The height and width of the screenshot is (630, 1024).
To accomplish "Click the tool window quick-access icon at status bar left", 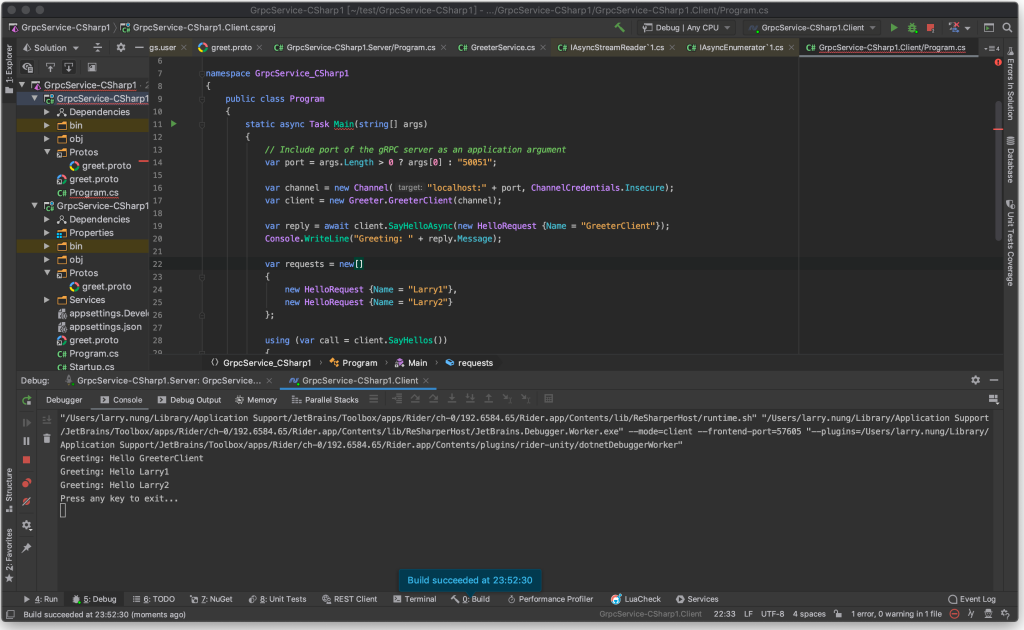I will [10, 614].
